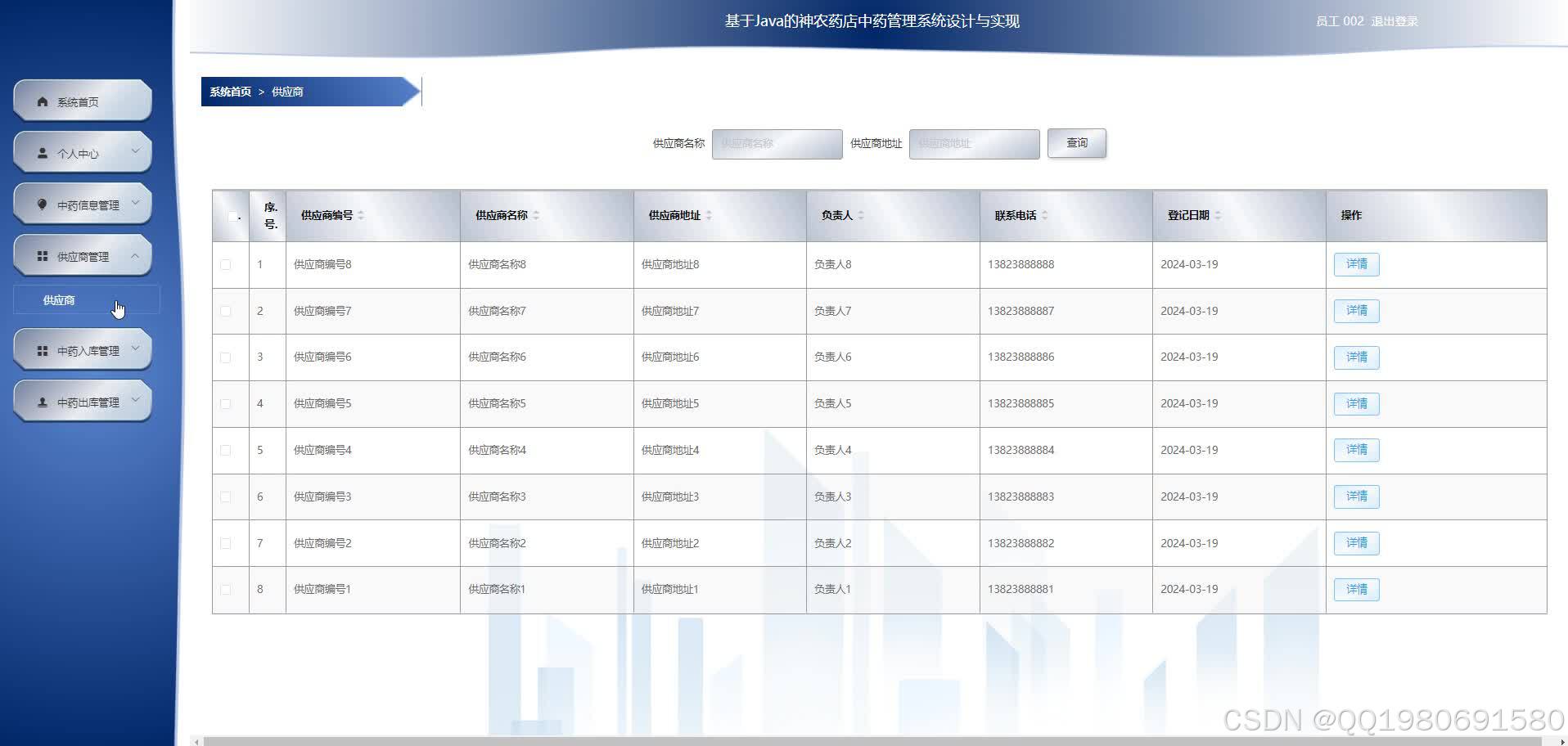Open the 系统首页 sidebar menu
This screenshot has width=1568, height=746.
pos(83,101)
